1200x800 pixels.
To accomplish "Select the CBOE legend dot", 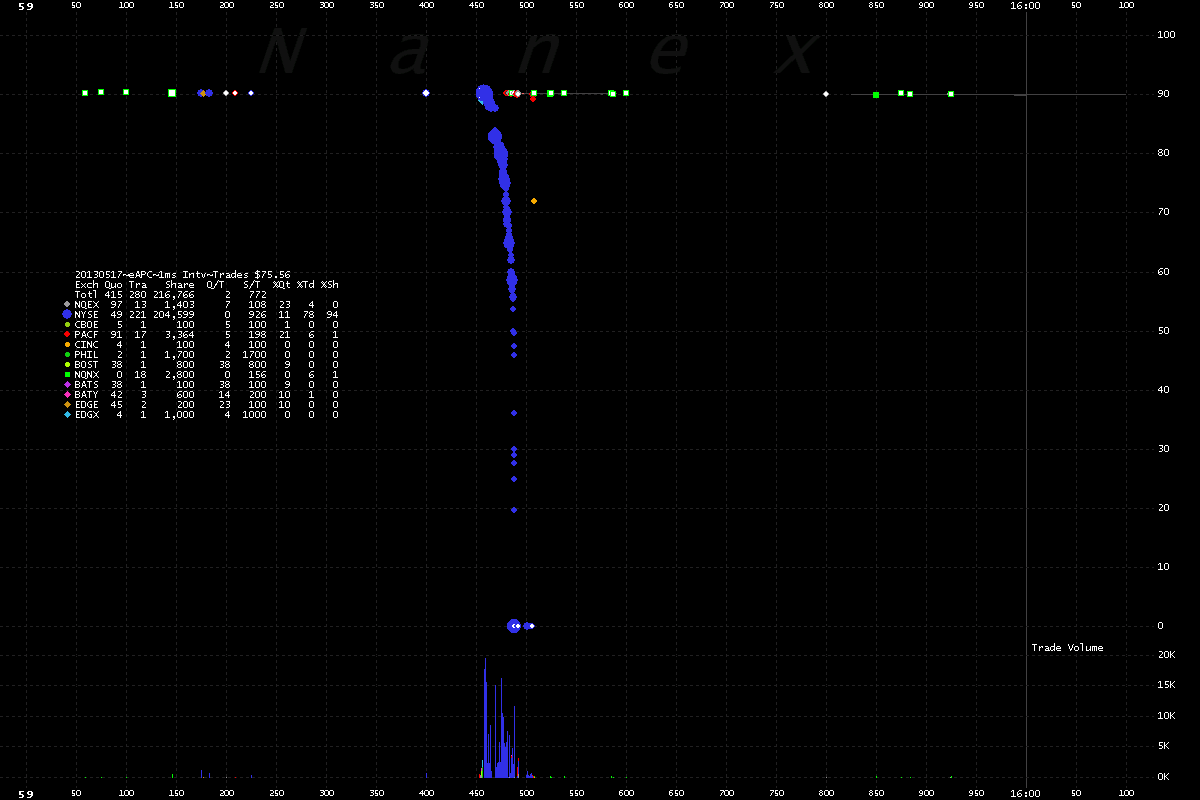I will 66,324.
